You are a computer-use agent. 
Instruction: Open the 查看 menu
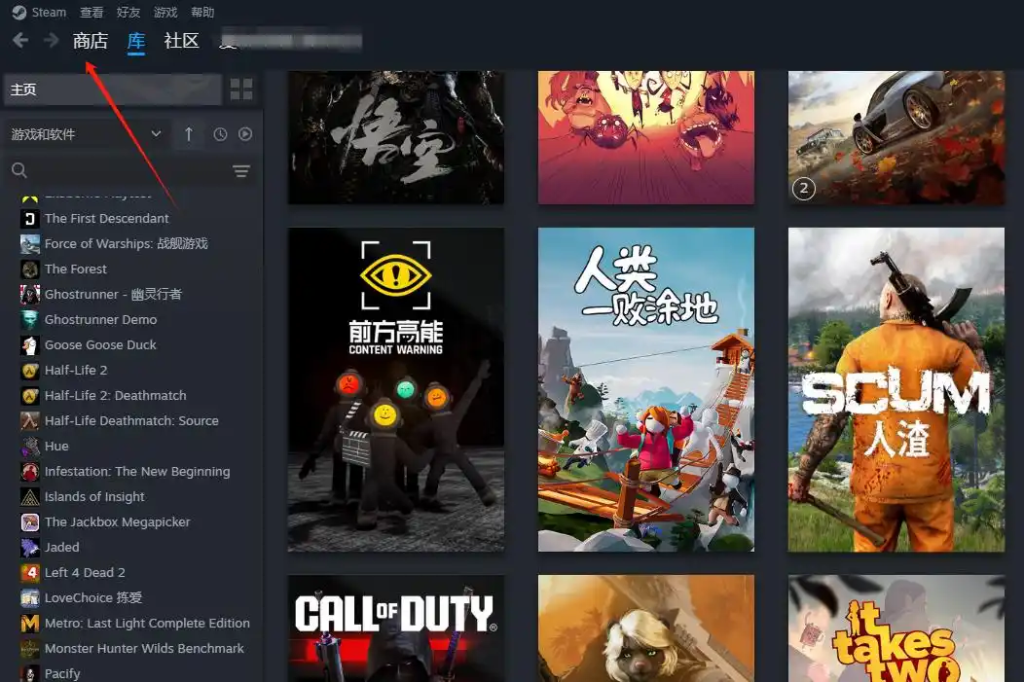[91, 12]
